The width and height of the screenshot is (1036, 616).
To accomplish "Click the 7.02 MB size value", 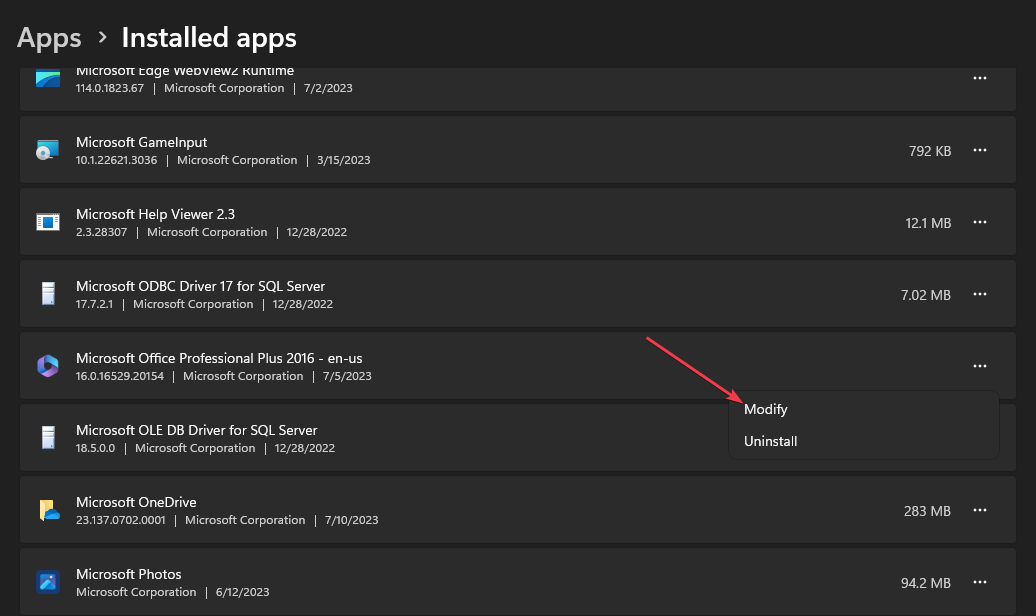I will (926, 295).
